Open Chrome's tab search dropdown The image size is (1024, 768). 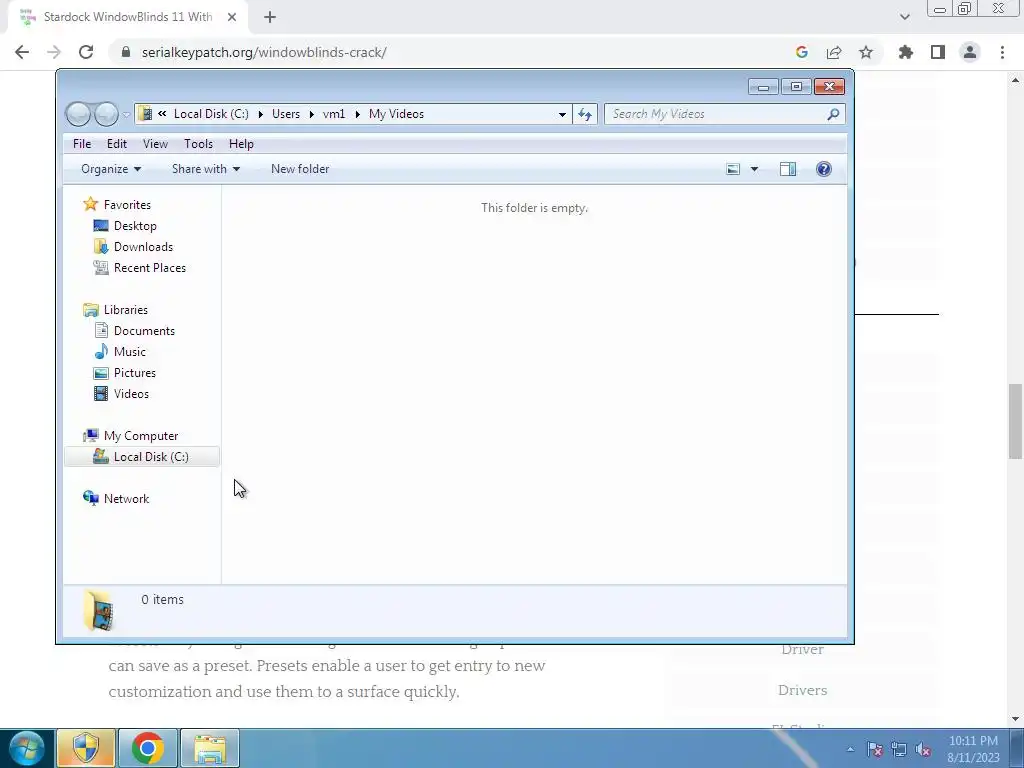click(x=904, y=17)
